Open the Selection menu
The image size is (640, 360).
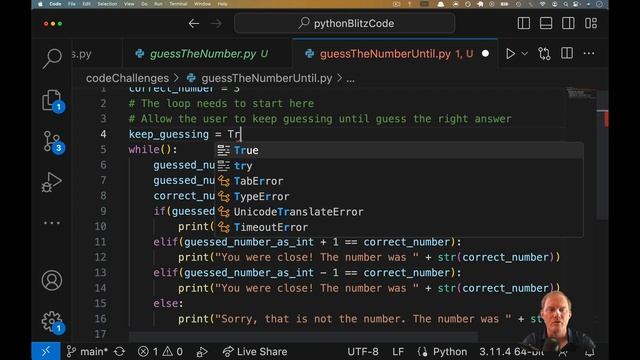[x=107, y=4]
